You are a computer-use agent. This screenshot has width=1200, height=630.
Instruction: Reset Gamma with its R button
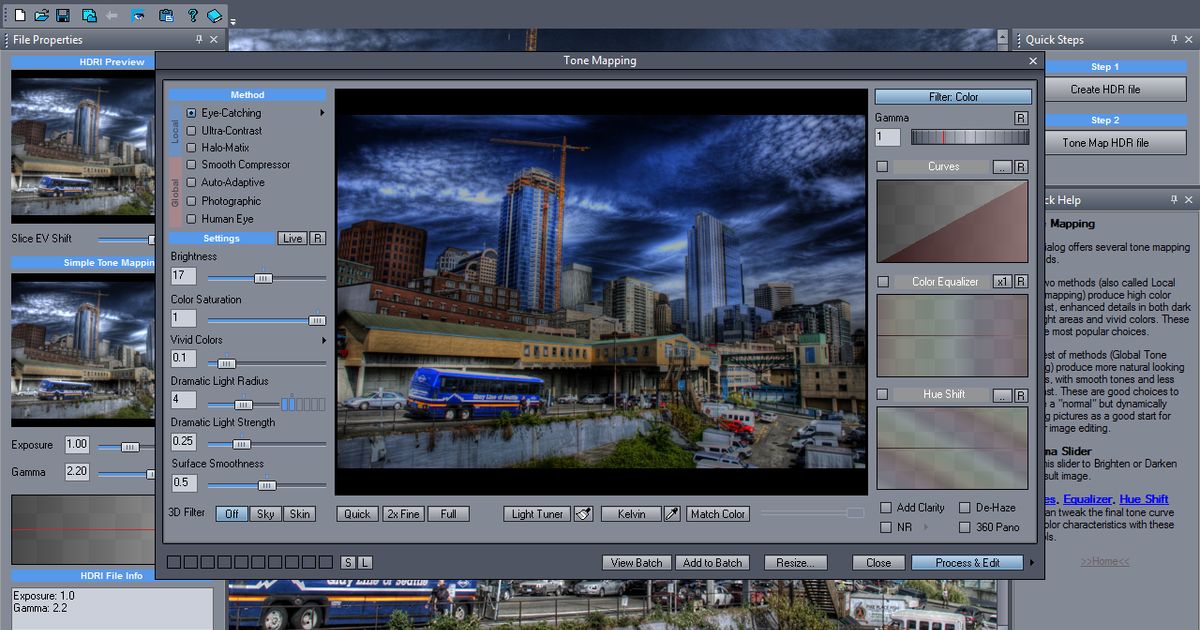pyautogui.click(x=1021, y=118)
